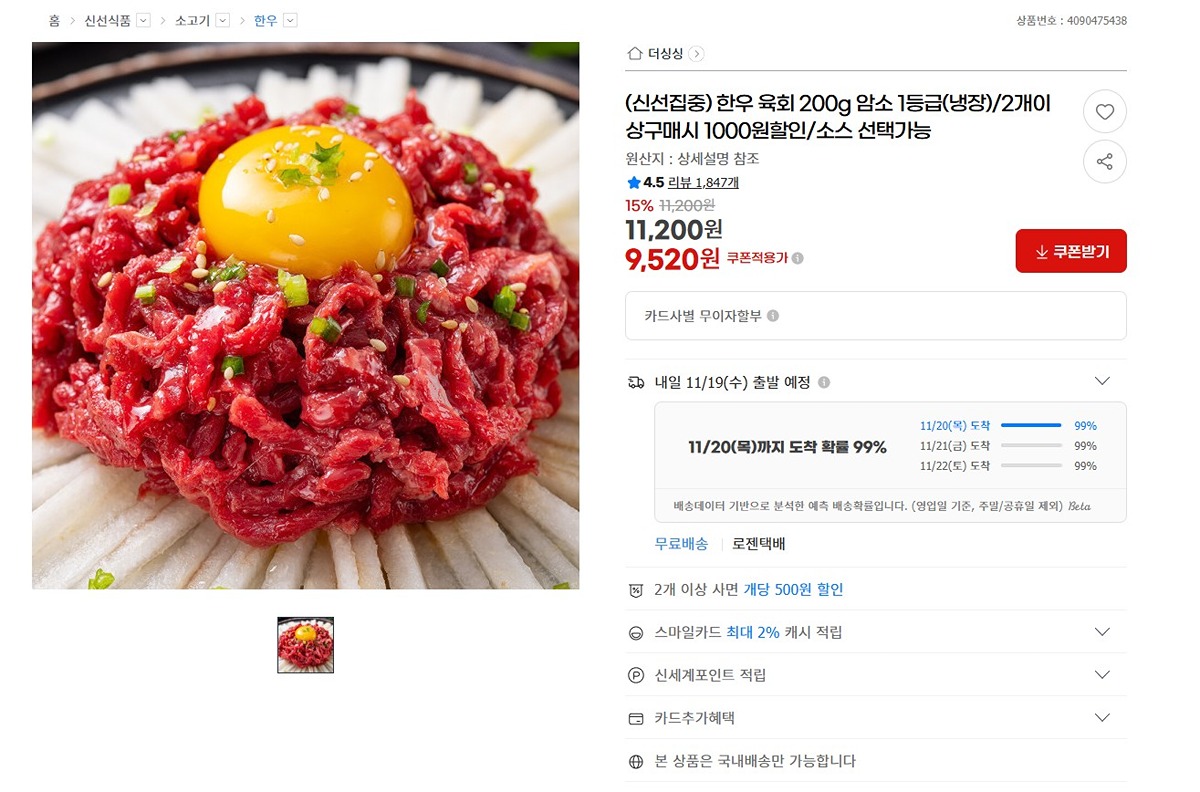Open 더싱싱 store arrow icon
This screenshot has height=792, width=1200.
(697, 54)
